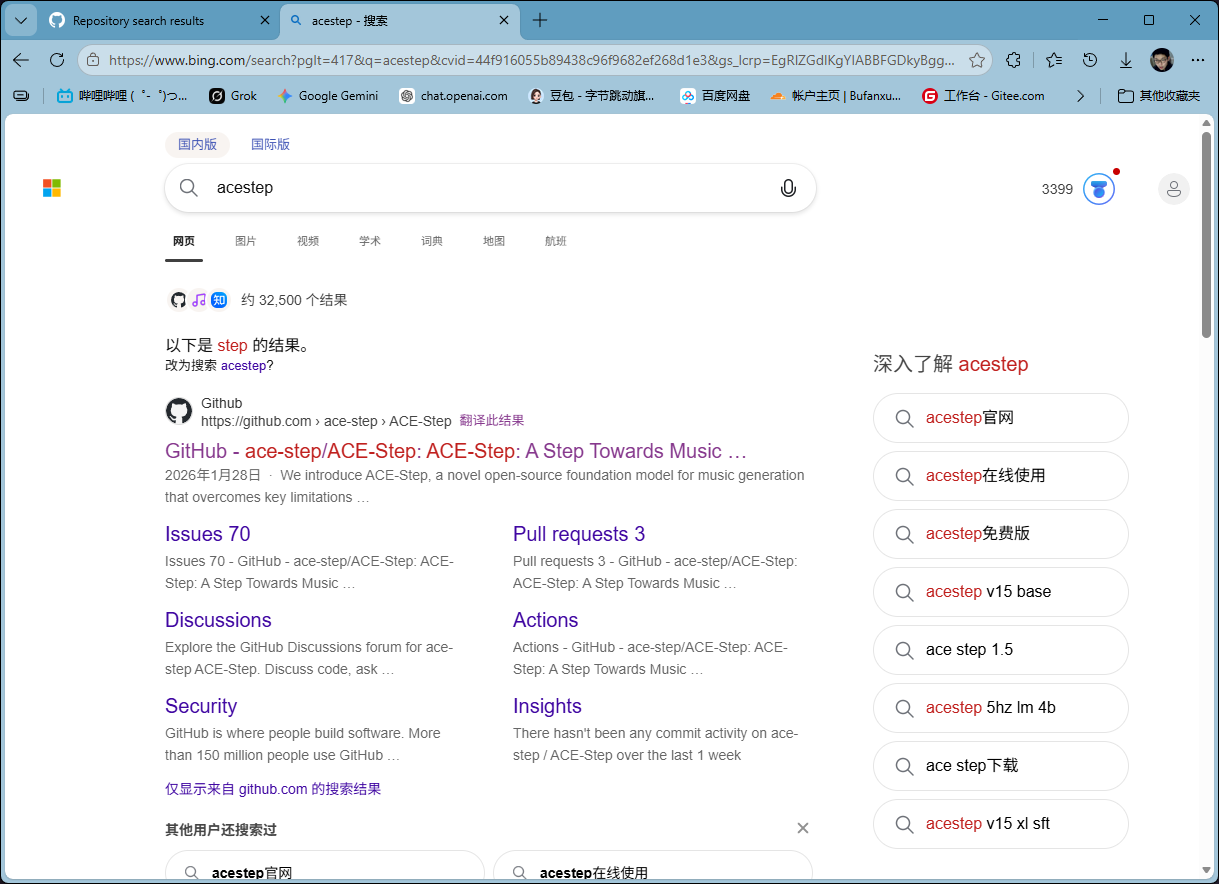Open the Pull requests 3 sublink
Viewport: 1219px width, 884px height.
[579, 534]
